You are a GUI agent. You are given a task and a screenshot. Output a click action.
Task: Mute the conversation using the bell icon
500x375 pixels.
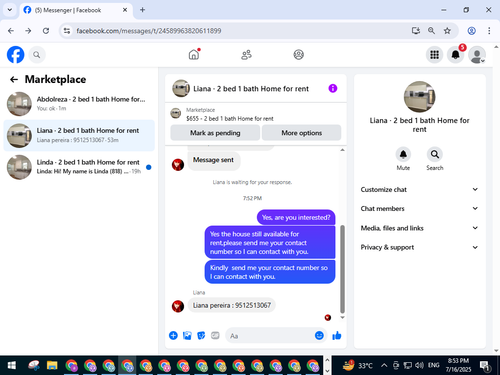tap(403, 154)
